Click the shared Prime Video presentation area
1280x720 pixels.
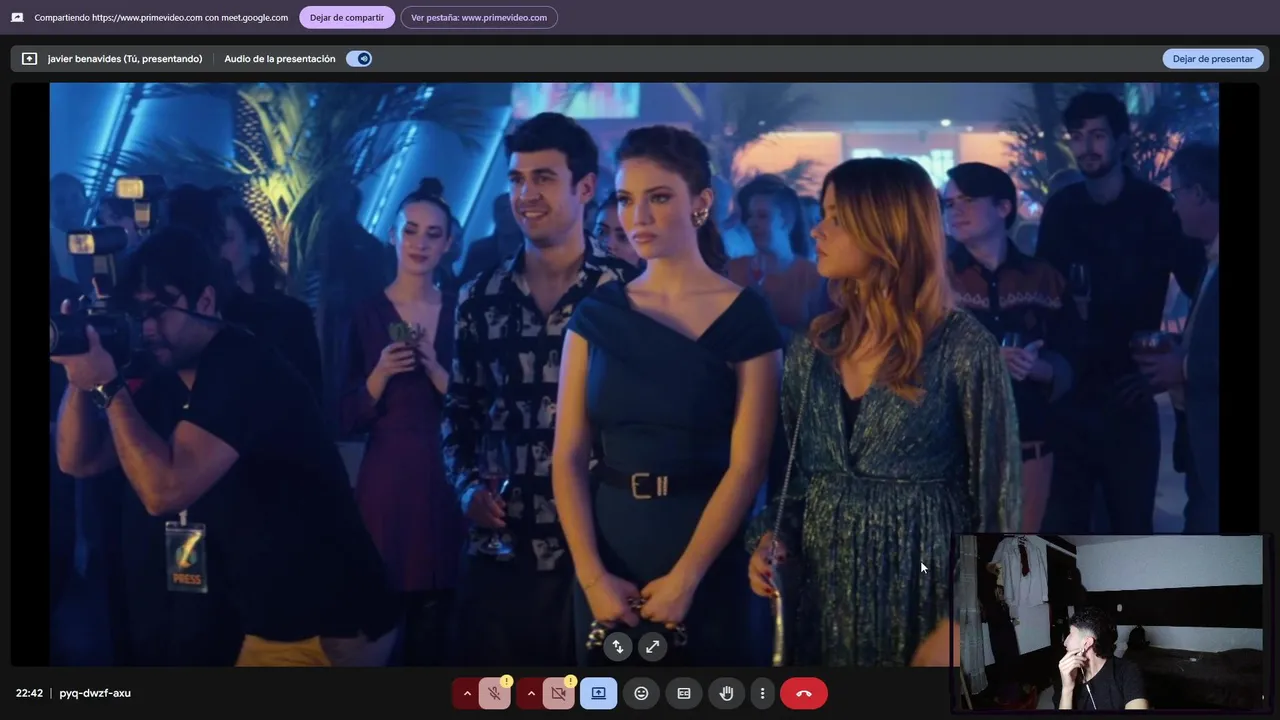tap(634, 374)
